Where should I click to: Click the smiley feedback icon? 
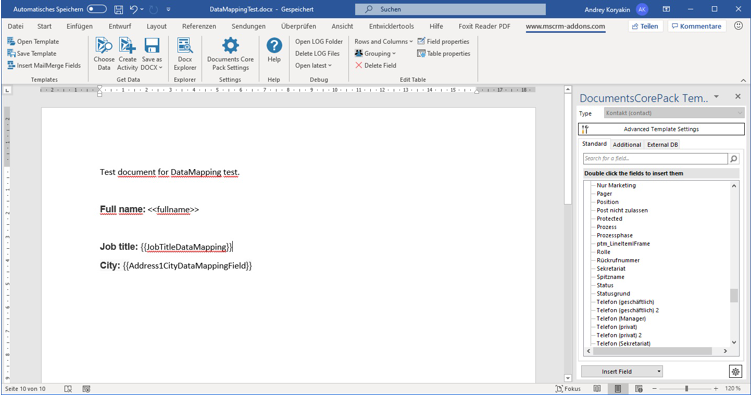[x=739, y=26]
